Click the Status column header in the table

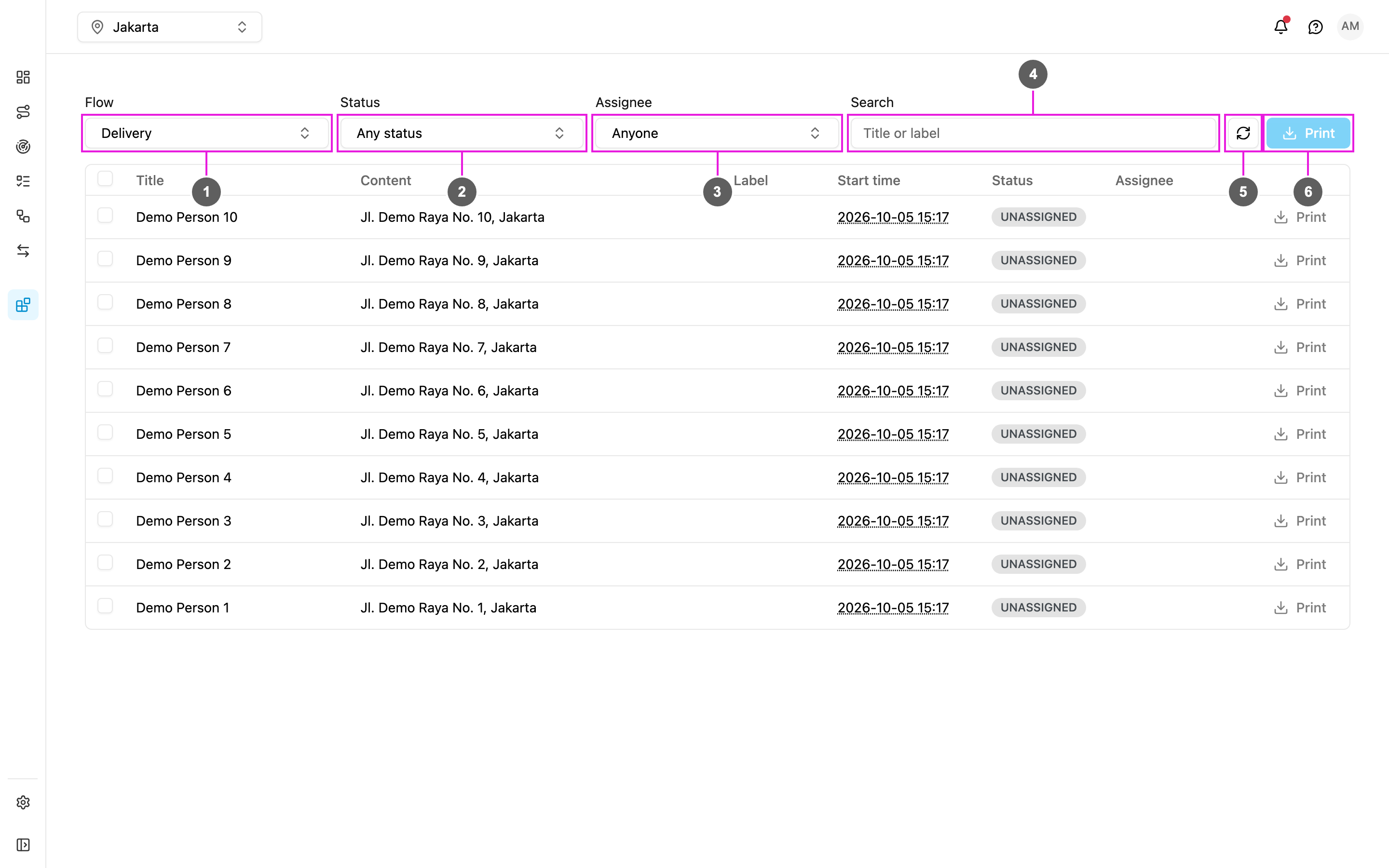(1012, 180)
